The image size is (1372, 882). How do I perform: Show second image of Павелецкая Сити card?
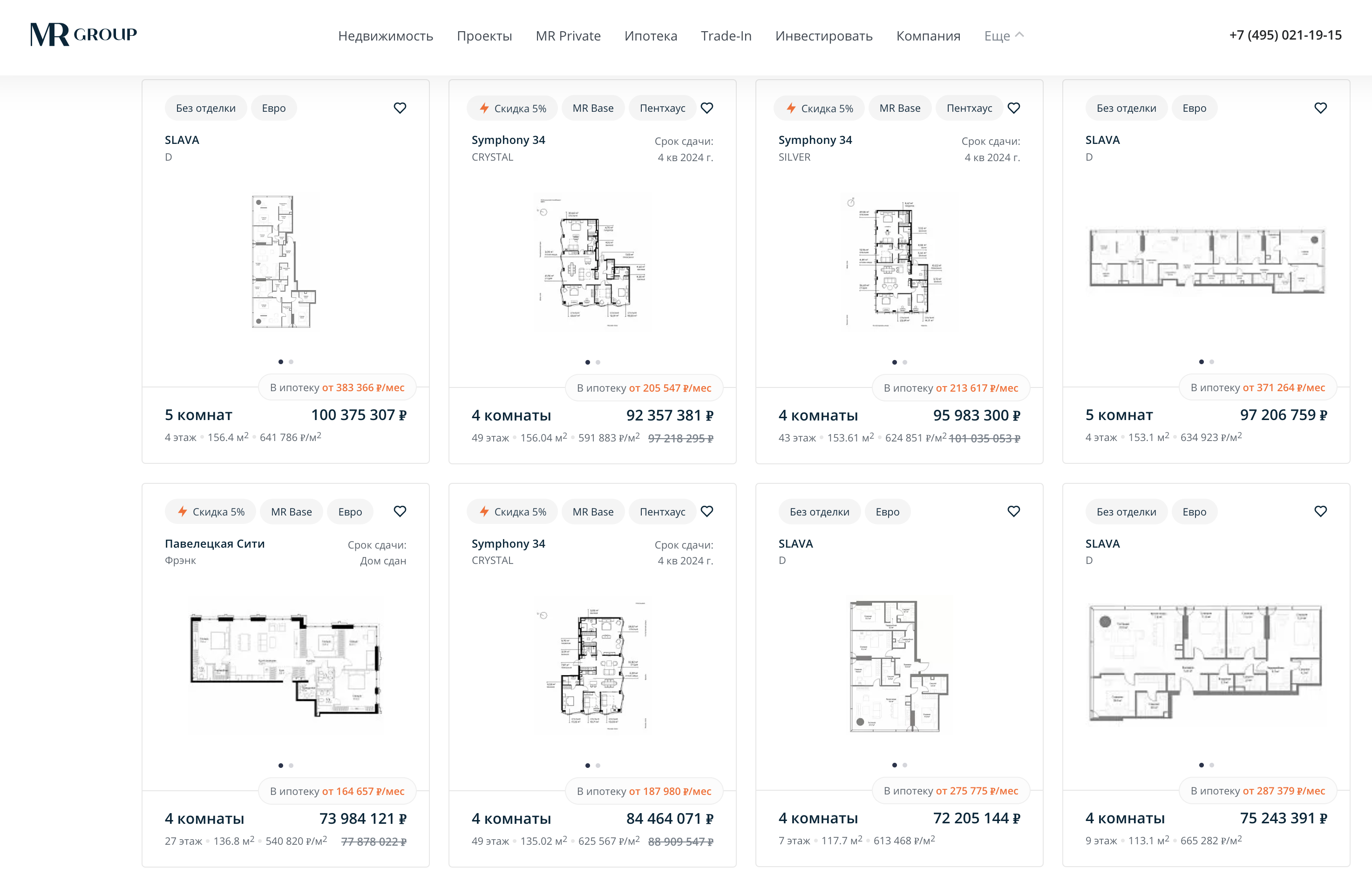point(292,765)
